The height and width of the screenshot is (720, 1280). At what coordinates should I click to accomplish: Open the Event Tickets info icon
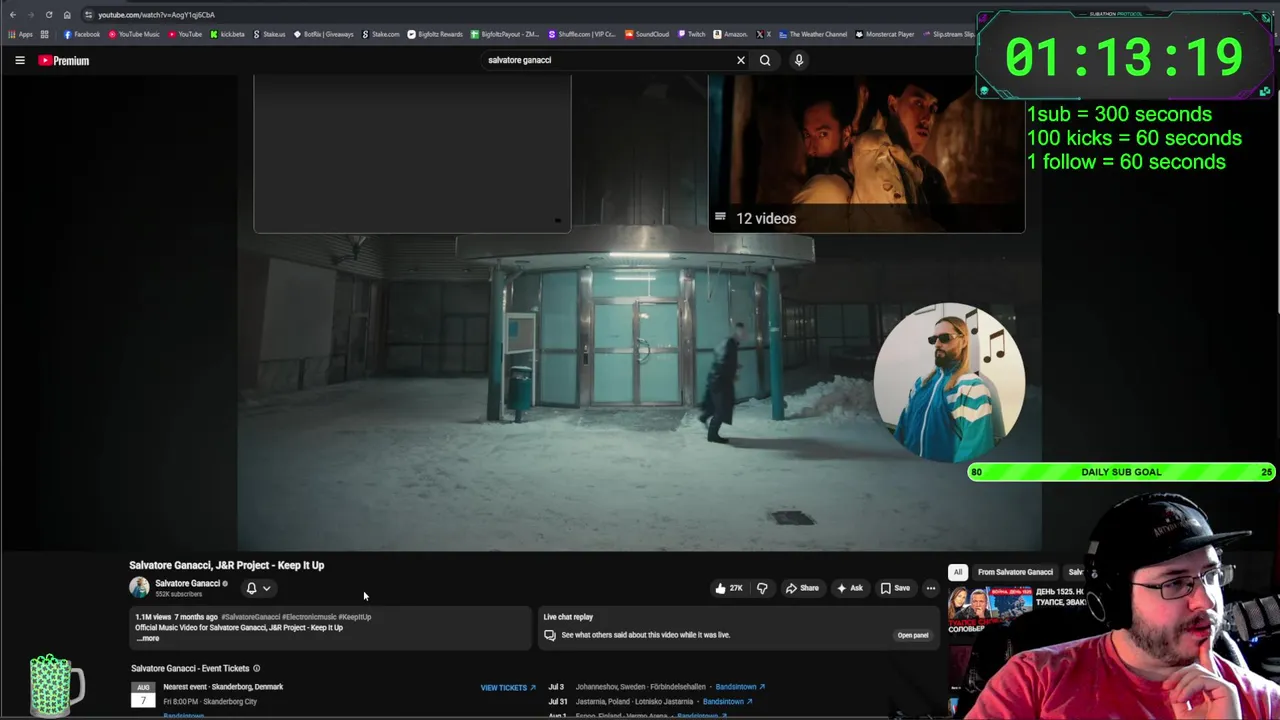256,668
